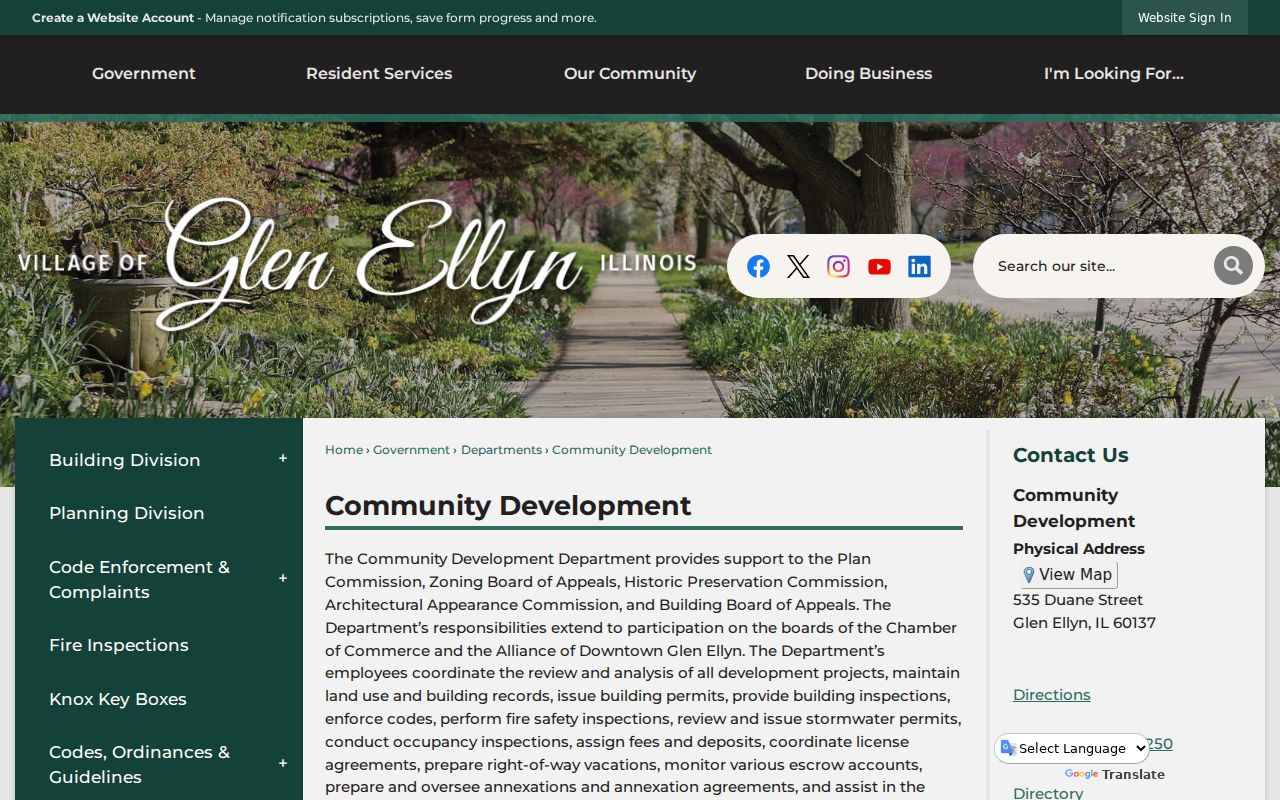Open the Doing Business menu
Viewport: 1280px width, 800px height.
868,74
